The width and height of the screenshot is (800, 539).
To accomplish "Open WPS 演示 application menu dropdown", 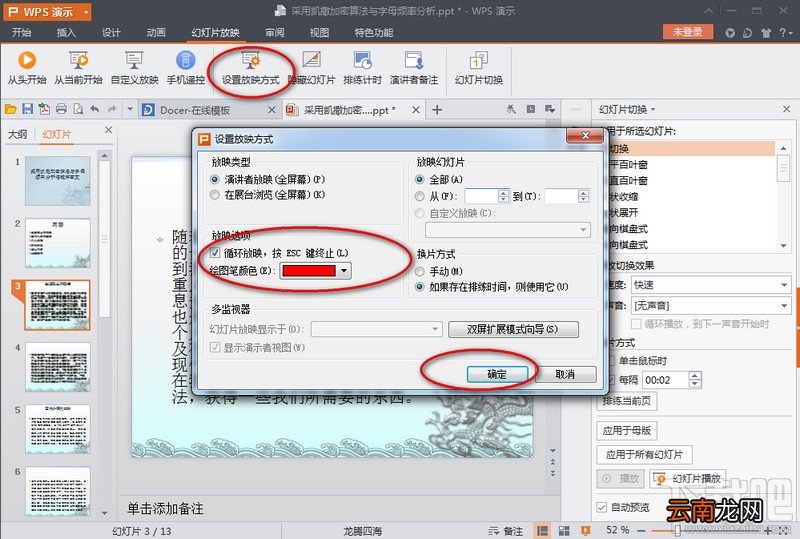I will (x=86, y=11).
